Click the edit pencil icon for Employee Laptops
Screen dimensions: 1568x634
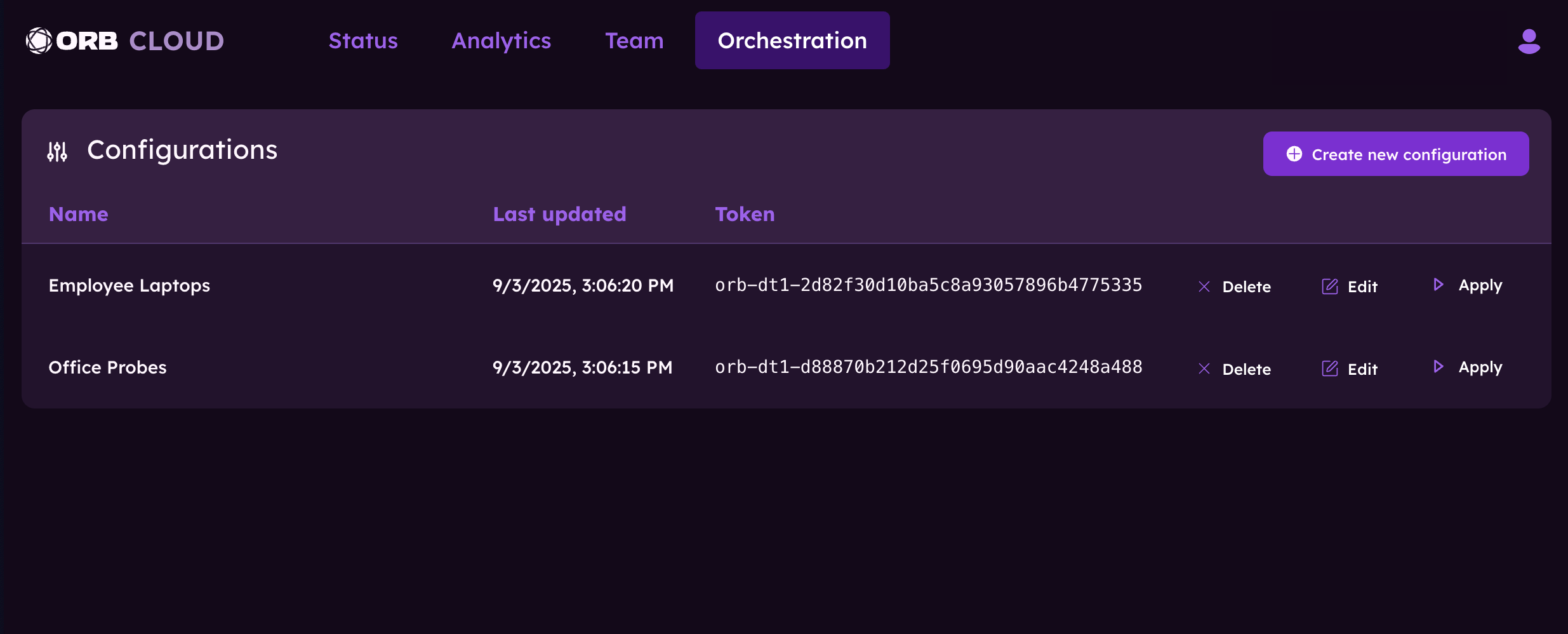[1329, 287]
